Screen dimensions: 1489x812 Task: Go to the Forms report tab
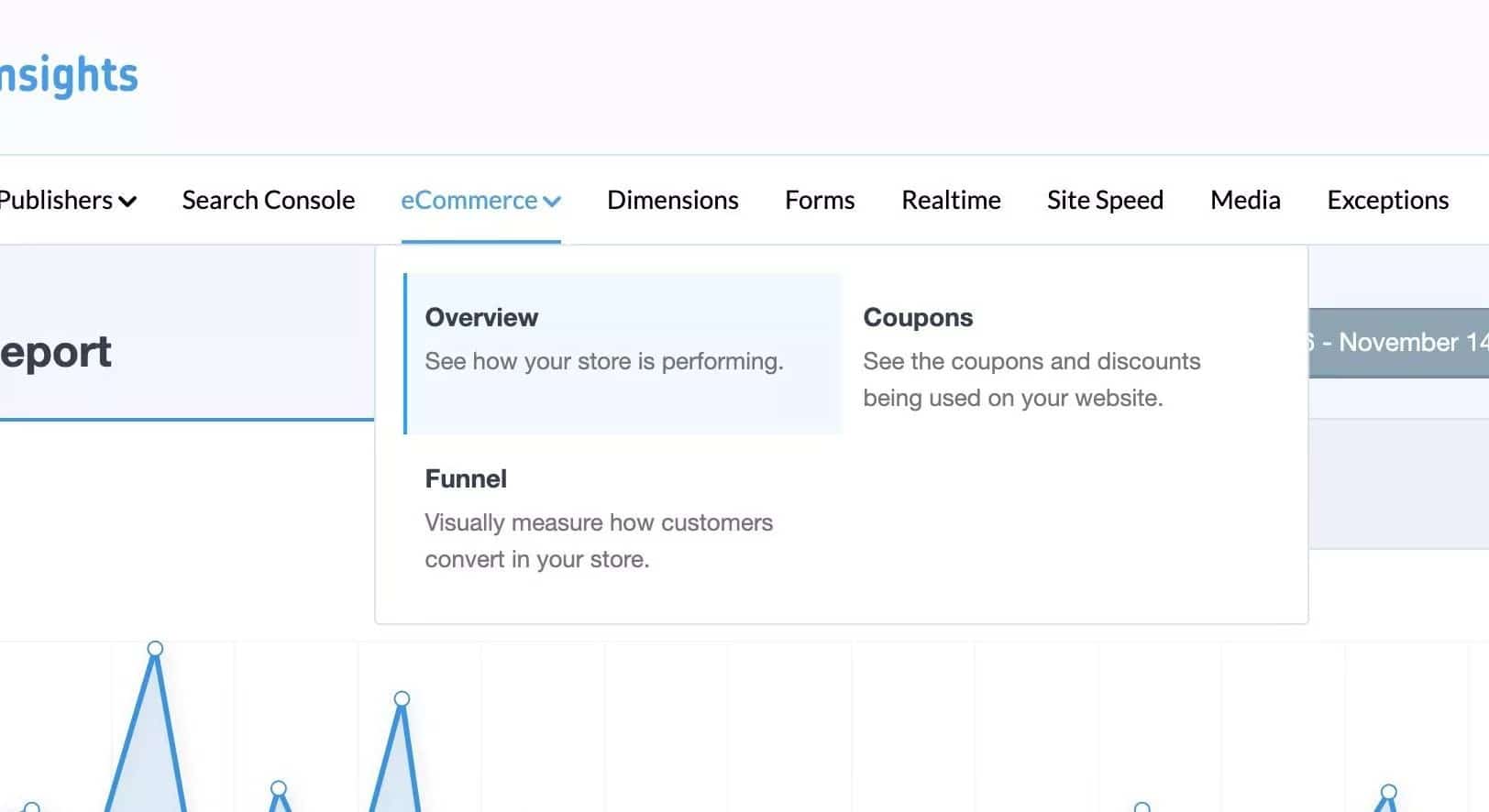click(x=819, y=200)
